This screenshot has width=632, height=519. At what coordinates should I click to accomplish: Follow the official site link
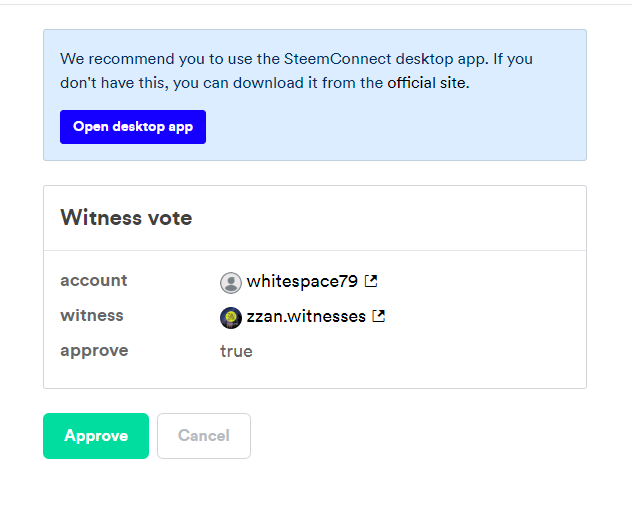pos(427,83)
